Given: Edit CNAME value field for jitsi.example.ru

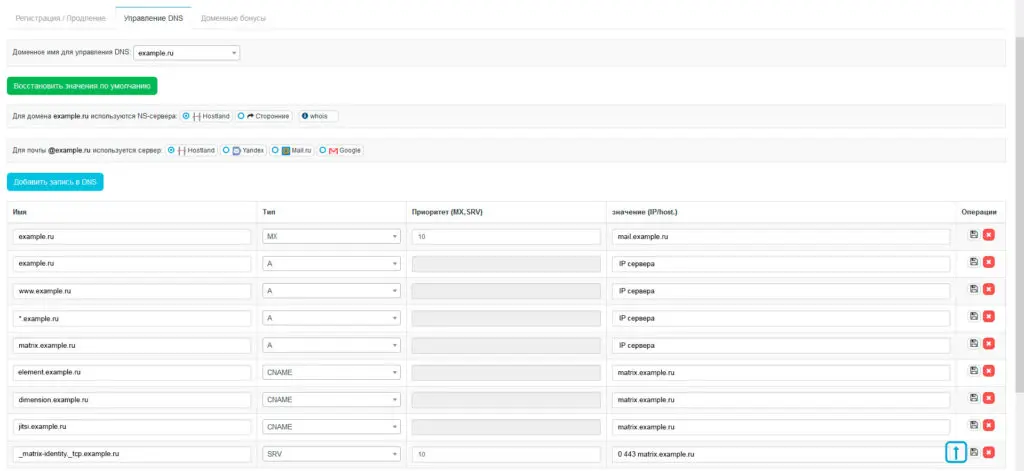Looking at the screenshot, I should 781,427.
